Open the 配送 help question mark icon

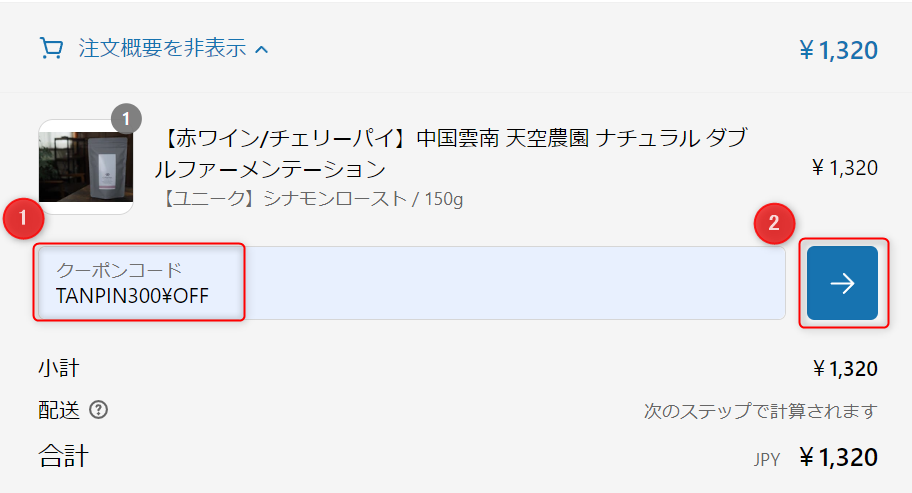(98, 410)
